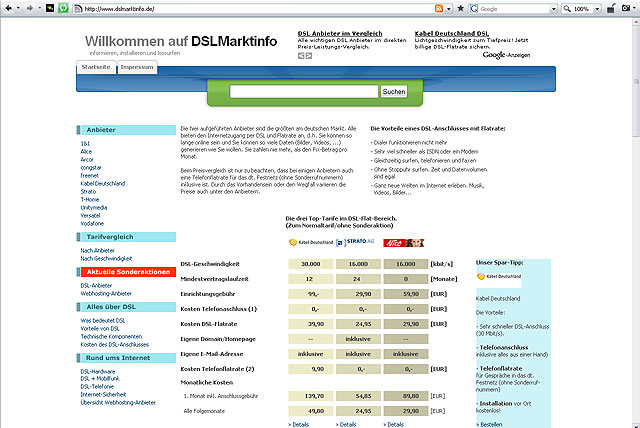Screen dimensions: 640x428
Task: Open provider link Strato
Action: pos(88,191)
